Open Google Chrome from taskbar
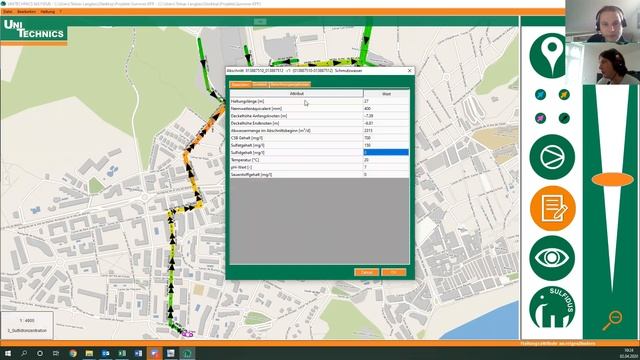 coord(73,353)
